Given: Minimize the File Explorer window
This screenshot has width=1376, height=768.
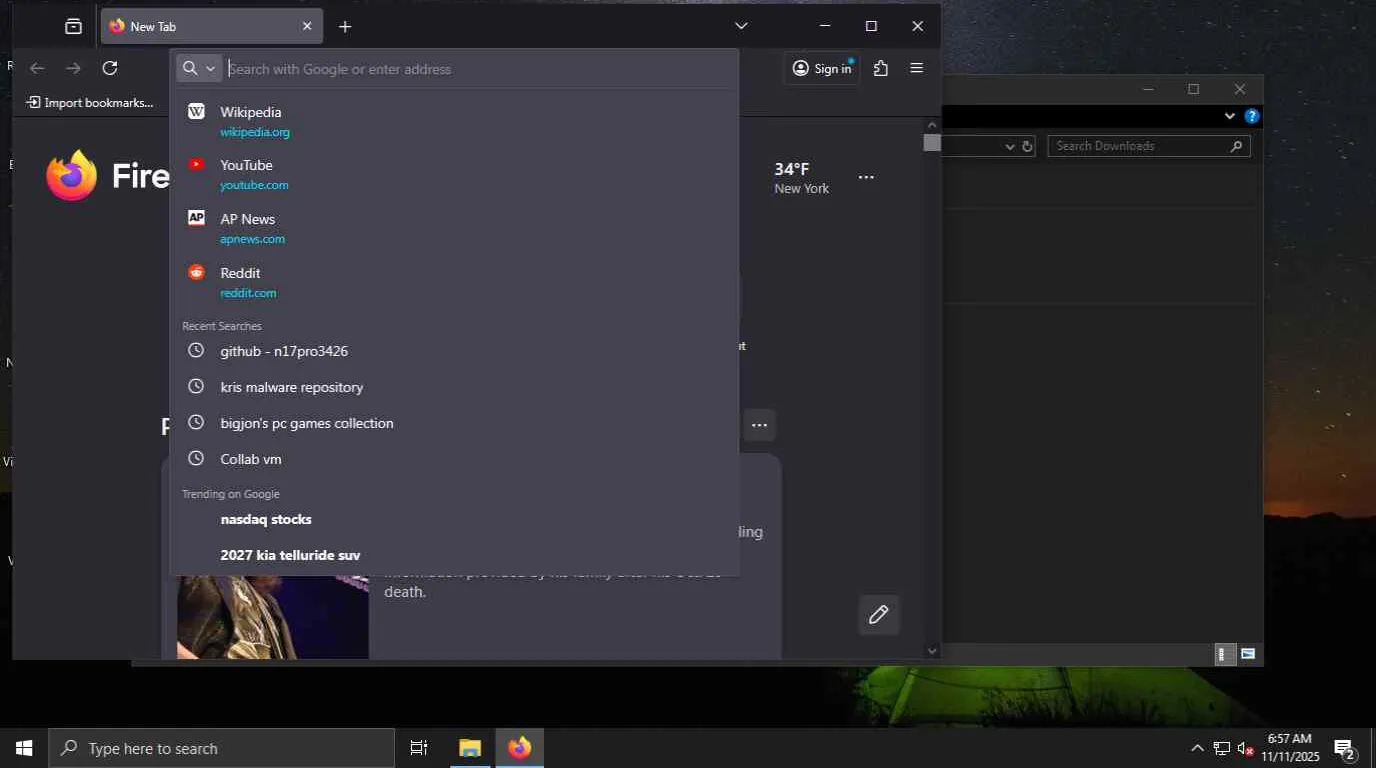Looking at the screenshot, I should [x=1147, y=89].
